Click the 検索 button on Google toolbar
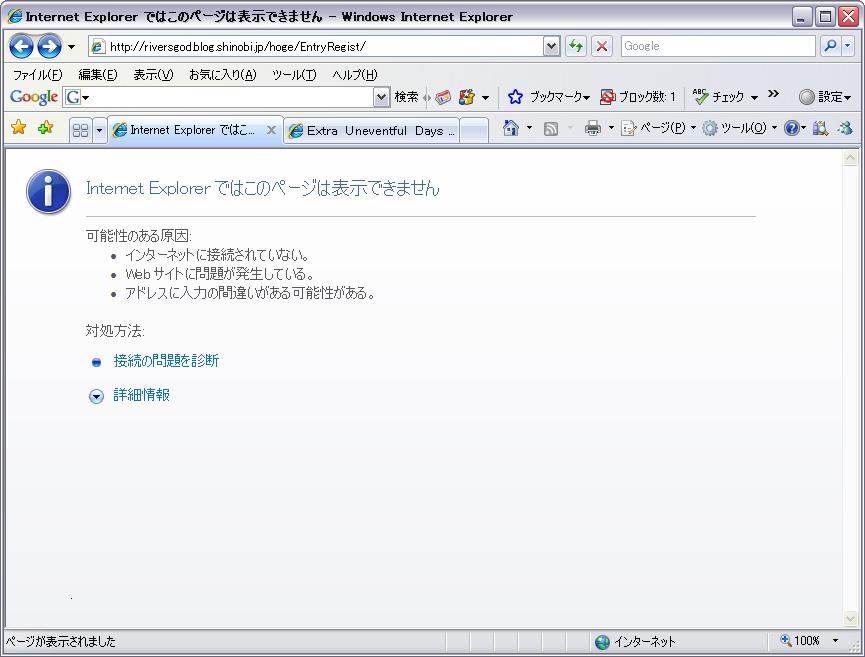The height and width of the screenshot is (657, 865). (406, 97)
